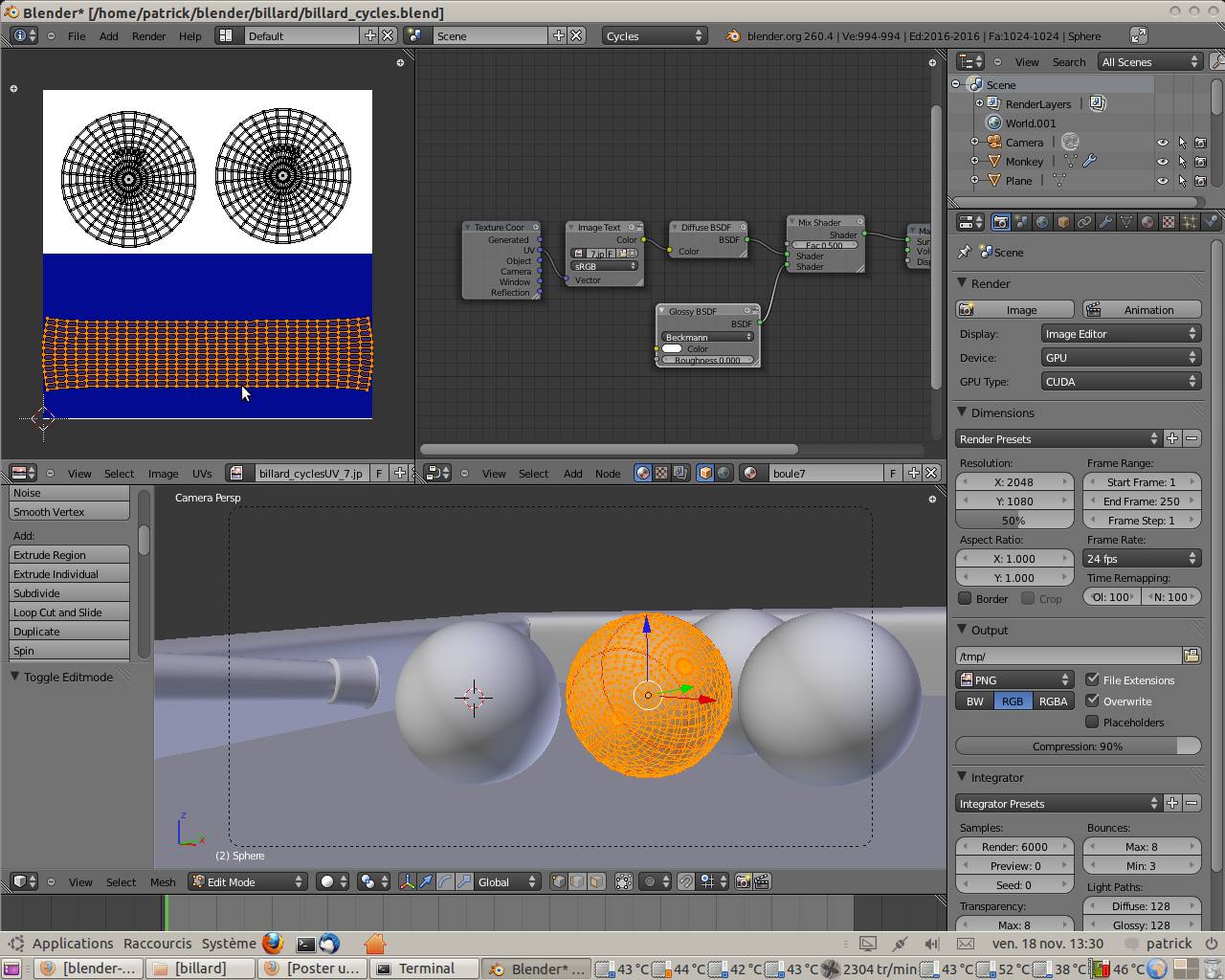This screenshot has width=1225, height=980.
Task: Open the Object cube properties tab
Action: click(1063, 222)
